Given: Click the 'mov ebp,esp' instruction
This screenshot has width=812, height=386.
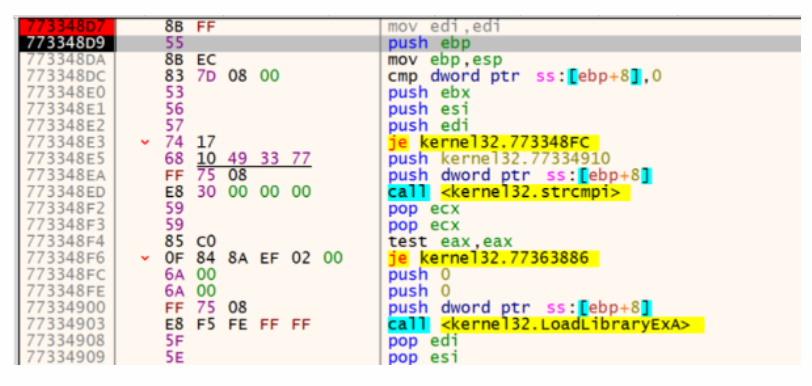Looking at the screenshot, I should click(x=444, y=60).
